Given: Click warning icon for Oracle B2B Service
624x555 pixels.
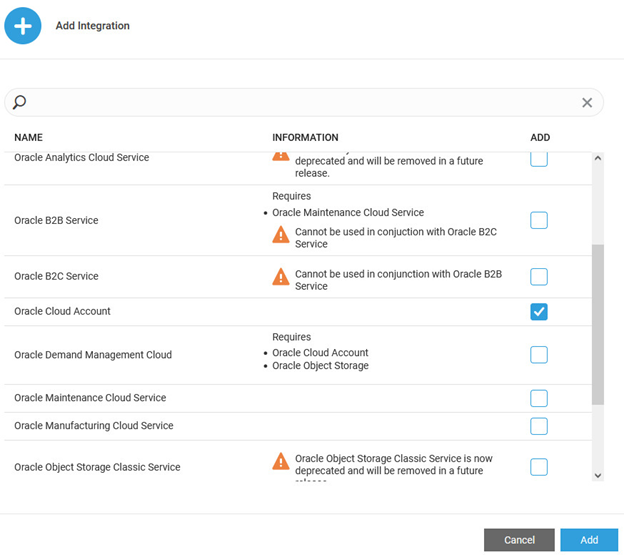Looking at the screenshot, I should 281,234.
